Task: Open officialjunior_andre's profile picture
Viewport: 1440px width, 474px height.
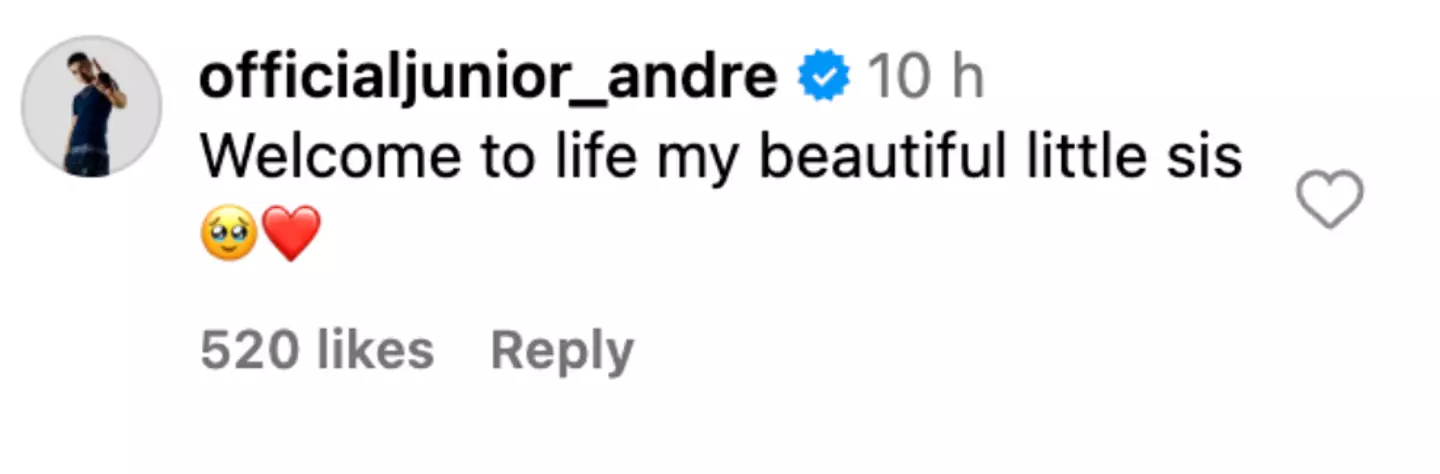Action: click(x=92, y=107)
